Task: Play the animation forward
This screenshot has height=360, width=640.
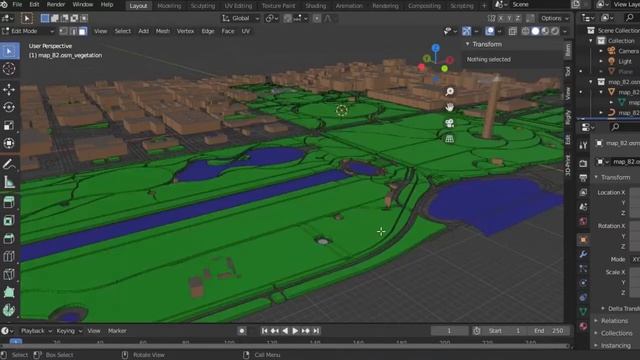Action: point(295,331)
